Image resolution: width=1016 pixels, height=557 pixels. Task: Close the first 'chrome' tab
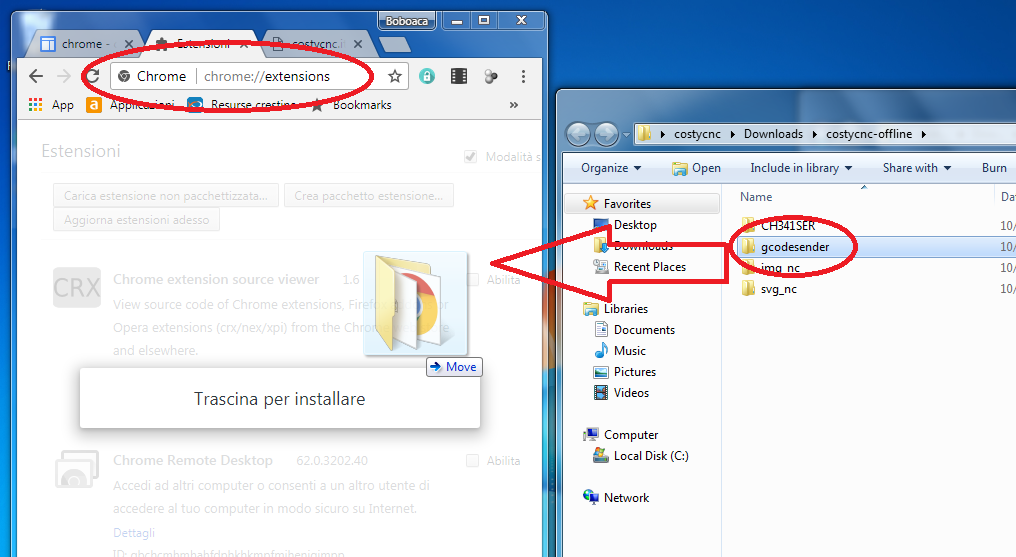tap(129, 44)
